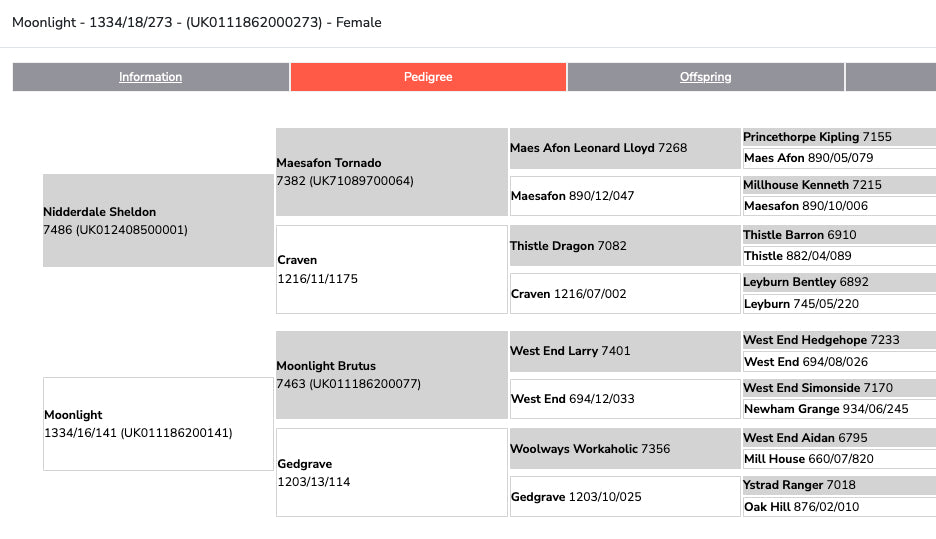Image resolution: width=936 pixels, height=539 pixels.
Task: Open the Information tab
Action: click(x=150, y=77)
